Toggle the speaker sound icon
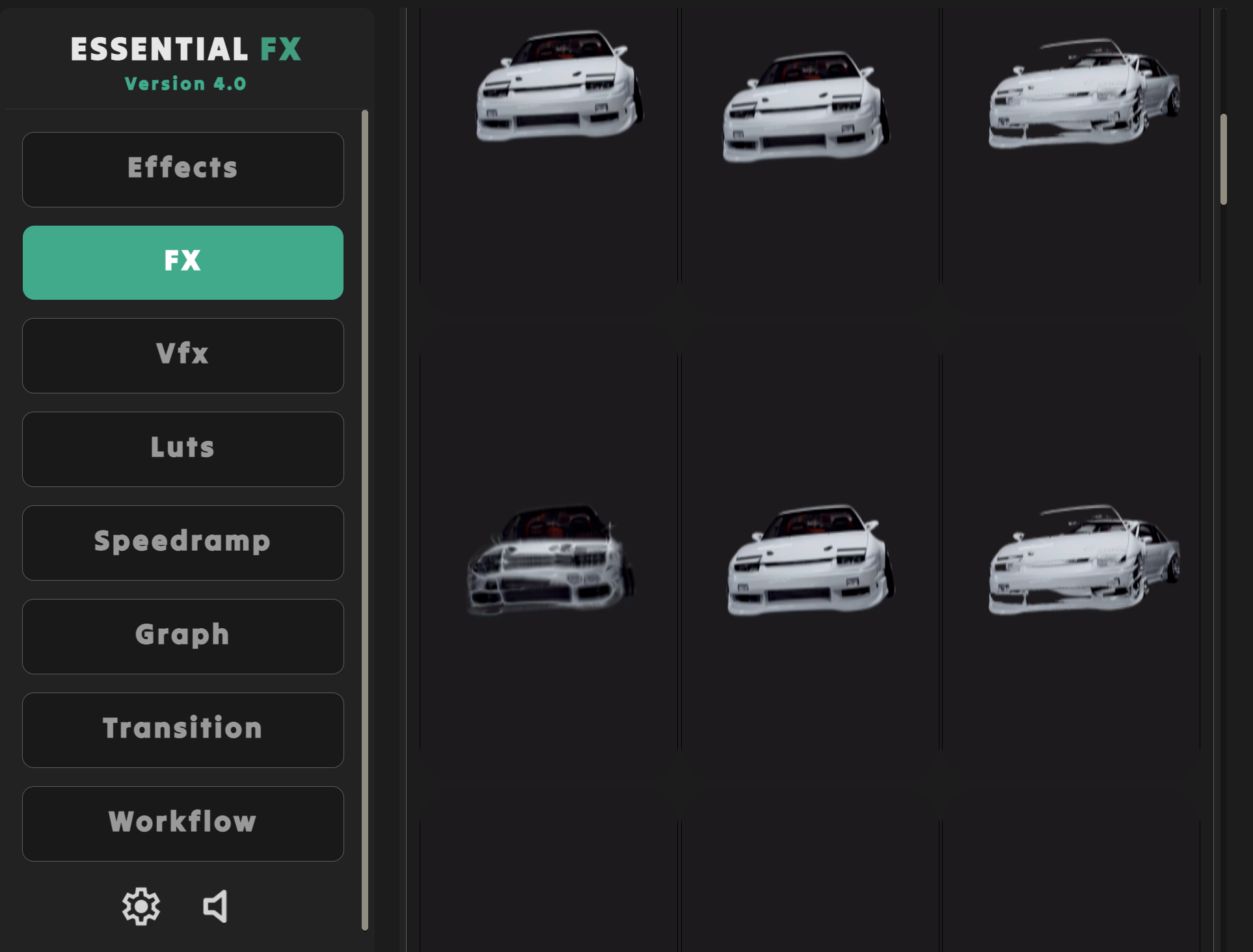The image size is (1253, 952). tap(215, 906)
